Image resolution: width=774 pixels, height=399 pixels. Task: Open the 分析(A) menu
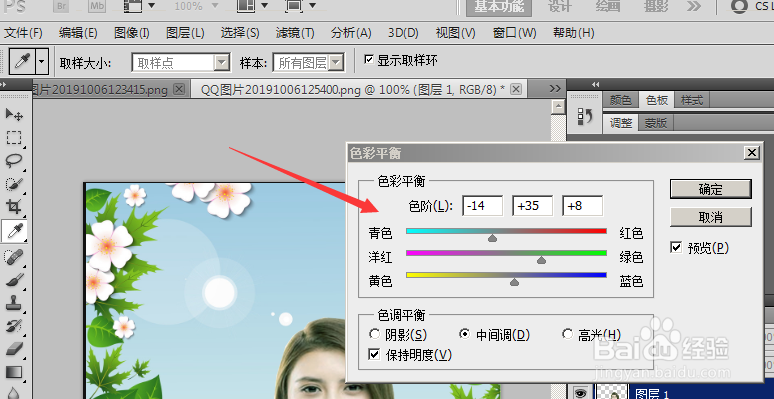coord(350,33)
